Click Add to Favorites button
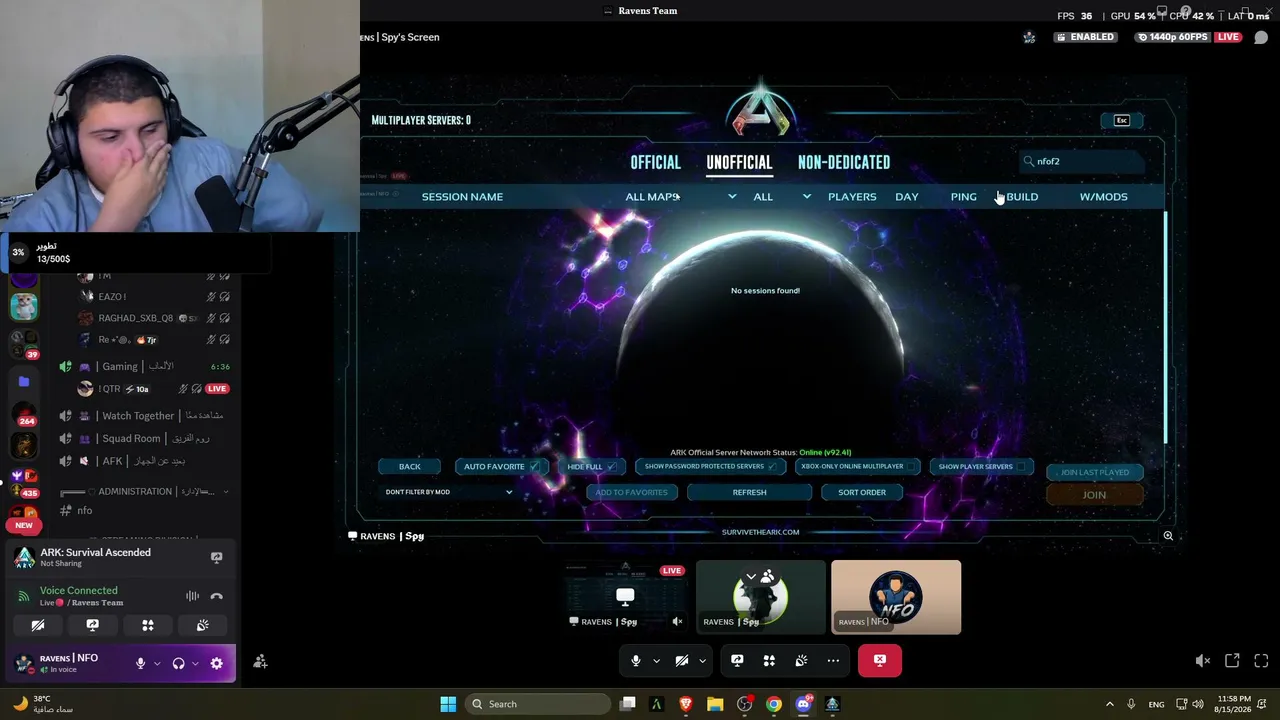 (x=631, y=492)
